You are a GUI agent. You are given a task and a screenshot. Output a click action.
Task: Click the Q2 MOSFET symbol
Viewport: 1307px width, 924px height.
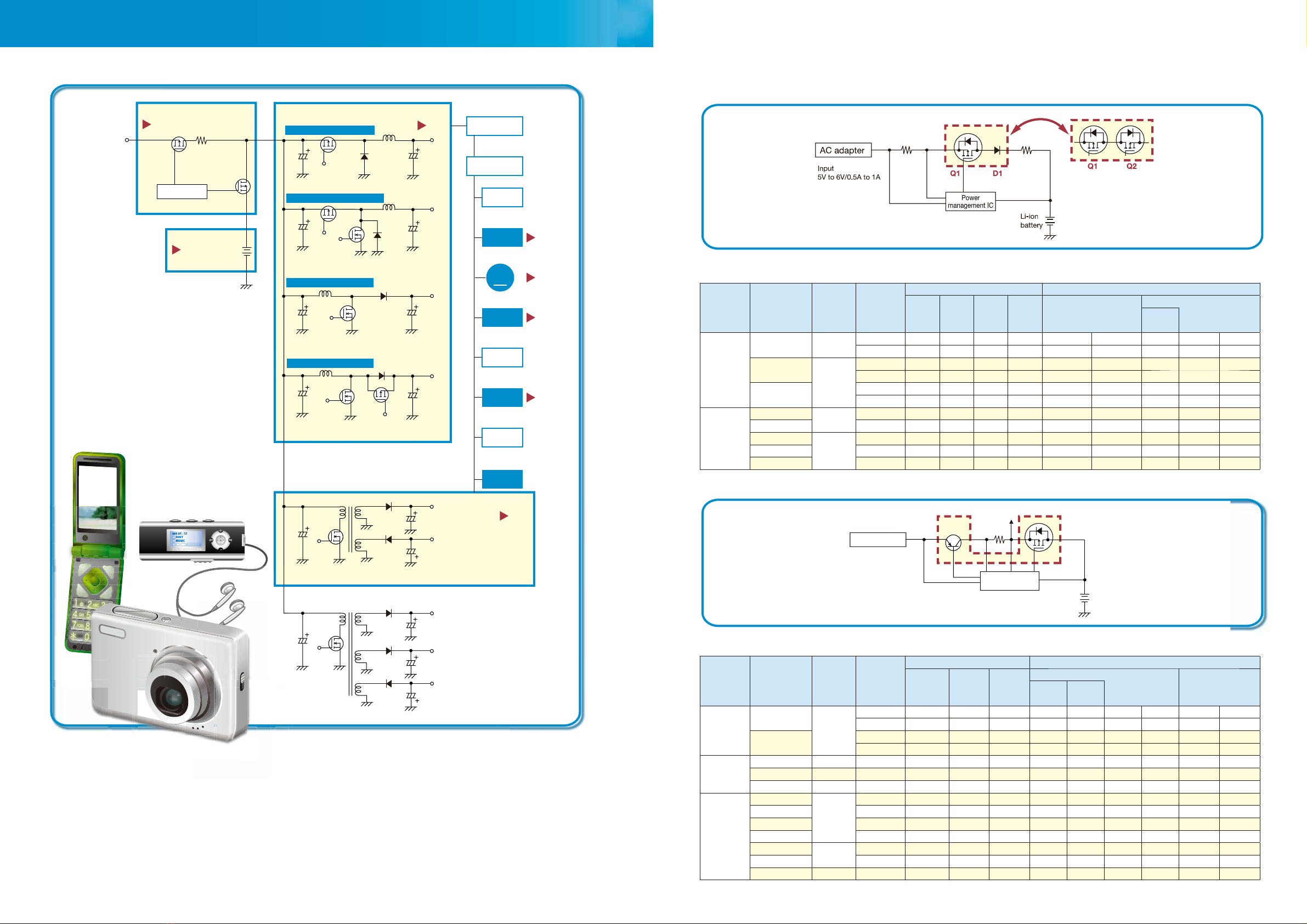pos(1129,140)
